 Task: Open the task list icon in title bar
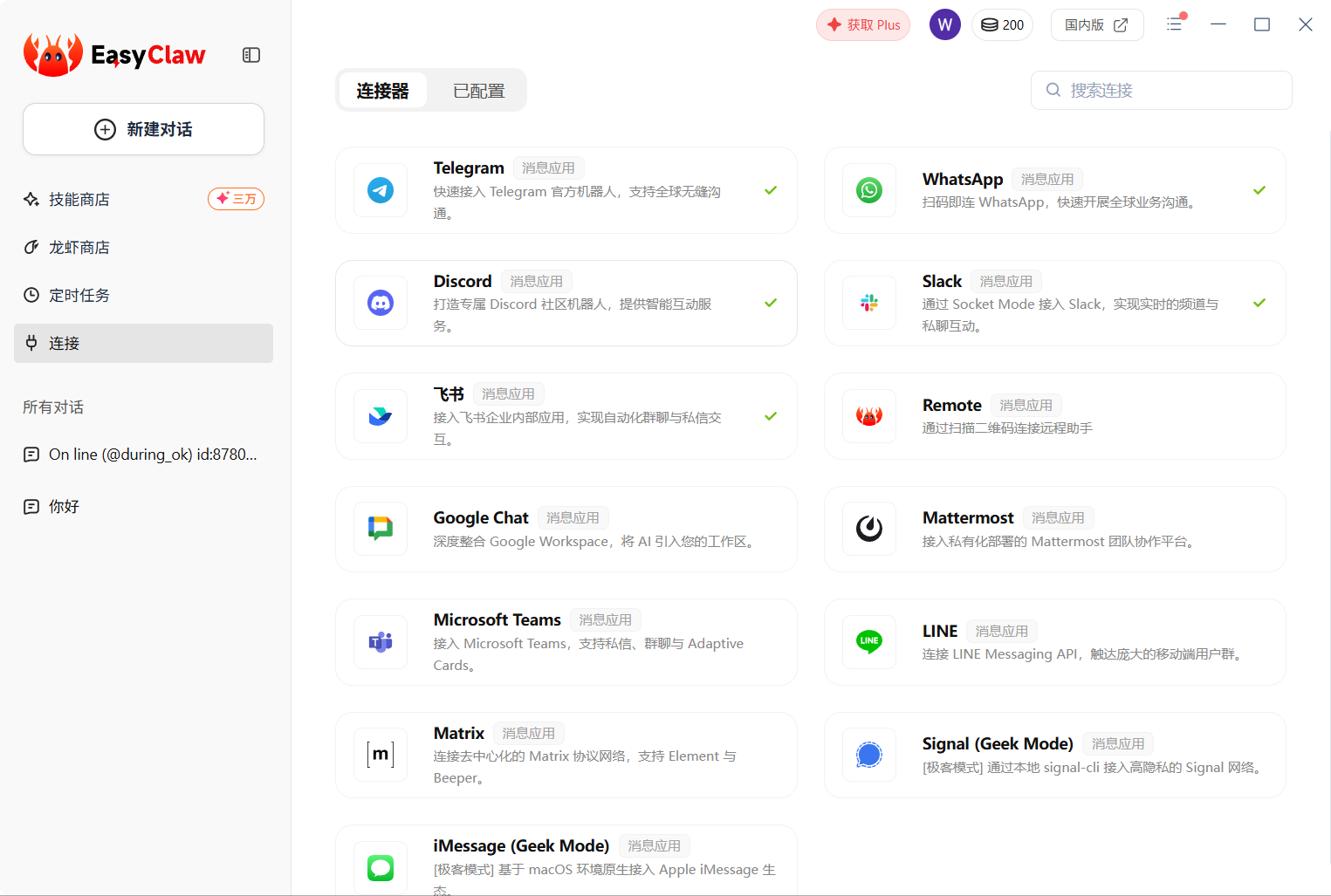click(1174, 24)
